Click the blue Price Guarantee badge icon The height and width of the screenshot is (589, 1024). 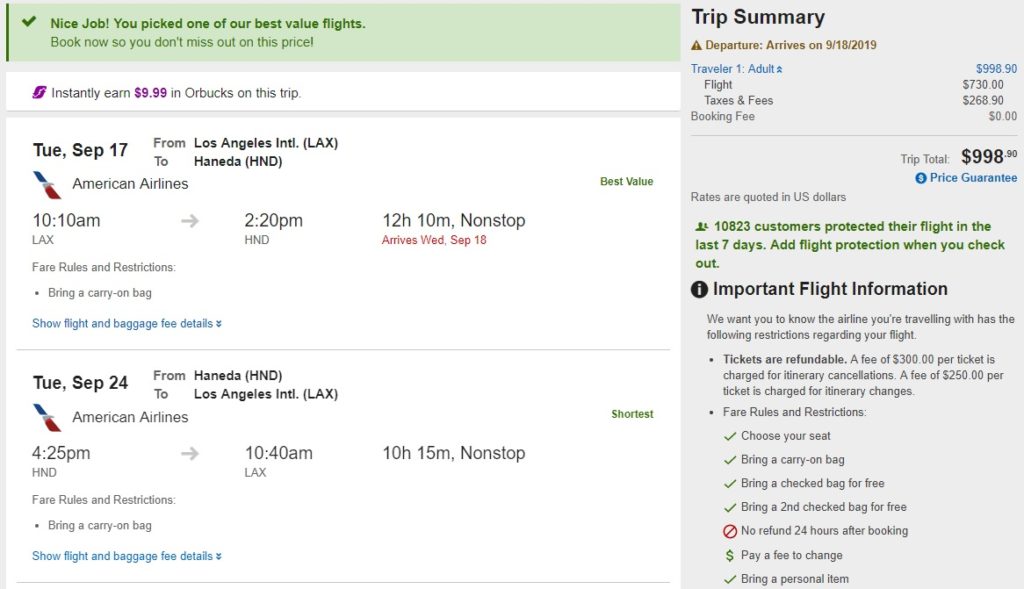920,178
